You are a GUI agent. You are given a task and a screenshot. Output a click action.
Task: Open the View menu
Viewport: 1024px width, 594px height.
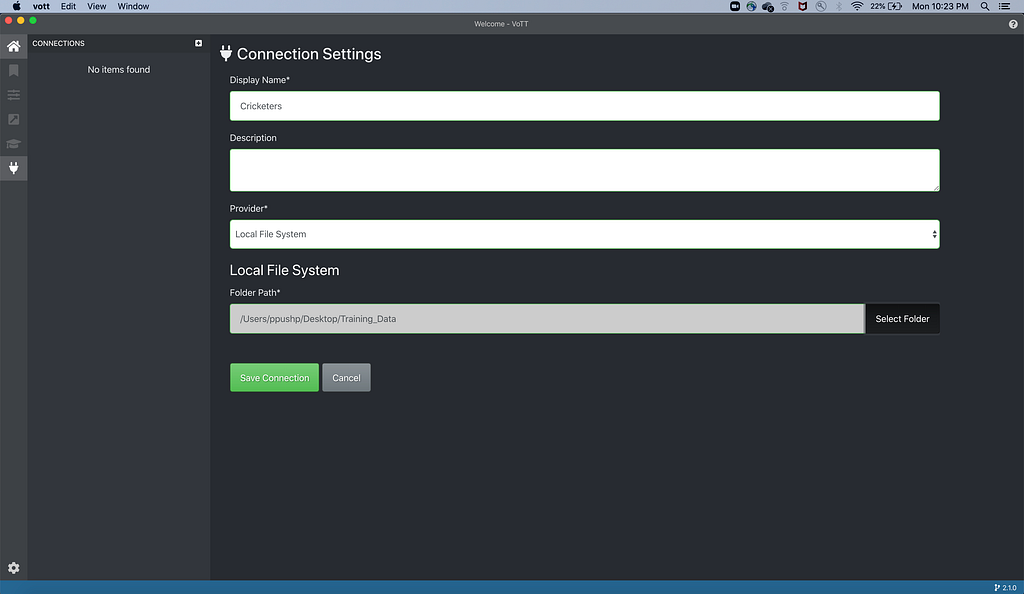pos(97,7)
